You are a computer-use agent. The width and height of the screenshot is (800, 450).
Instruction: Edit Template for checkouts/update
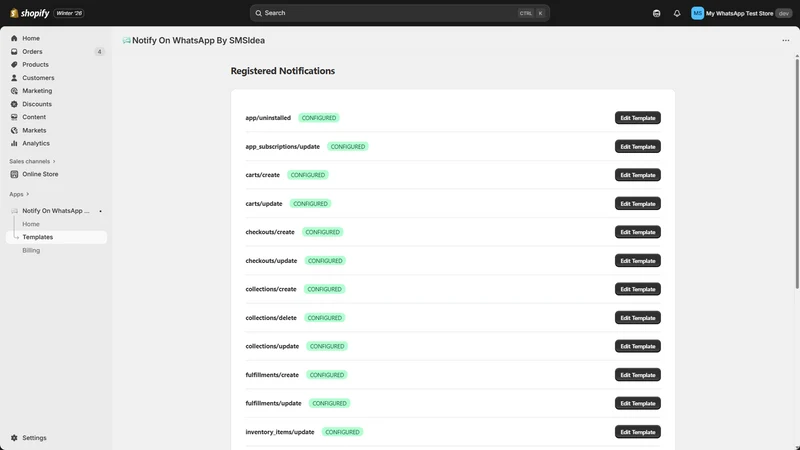637,261
